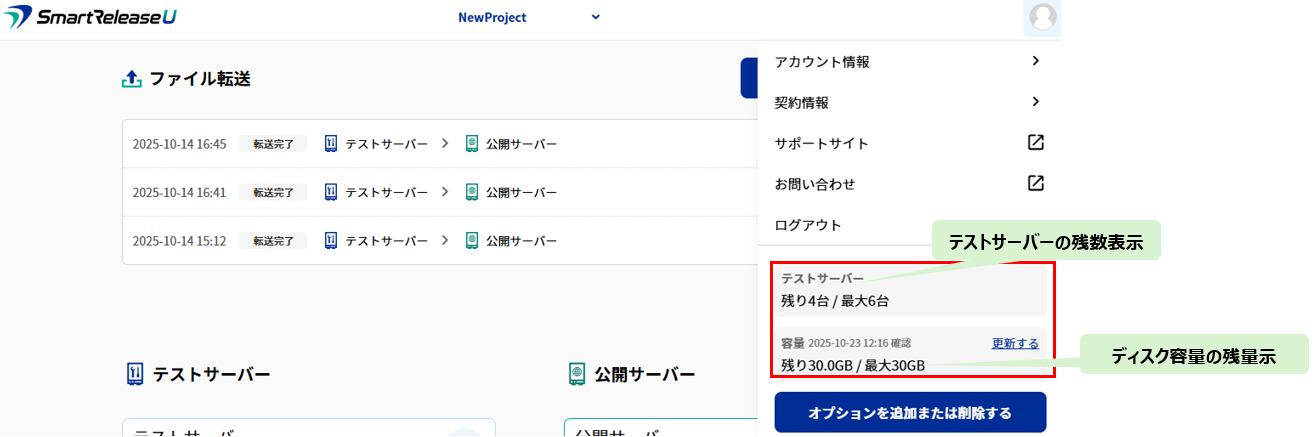Choose お問い合わせ in the account menu

(815, 184)
